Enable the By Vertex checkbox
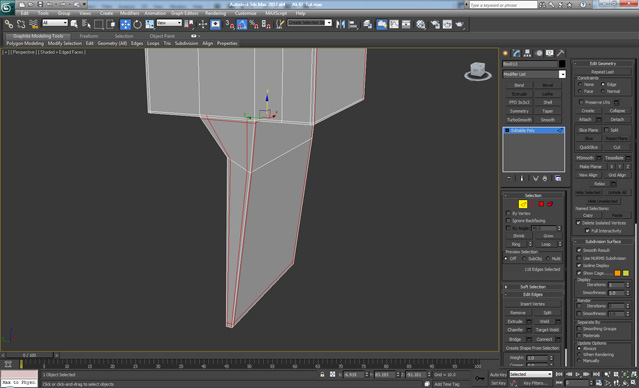The height and width of the screenshot is (388, 639). 508,214
